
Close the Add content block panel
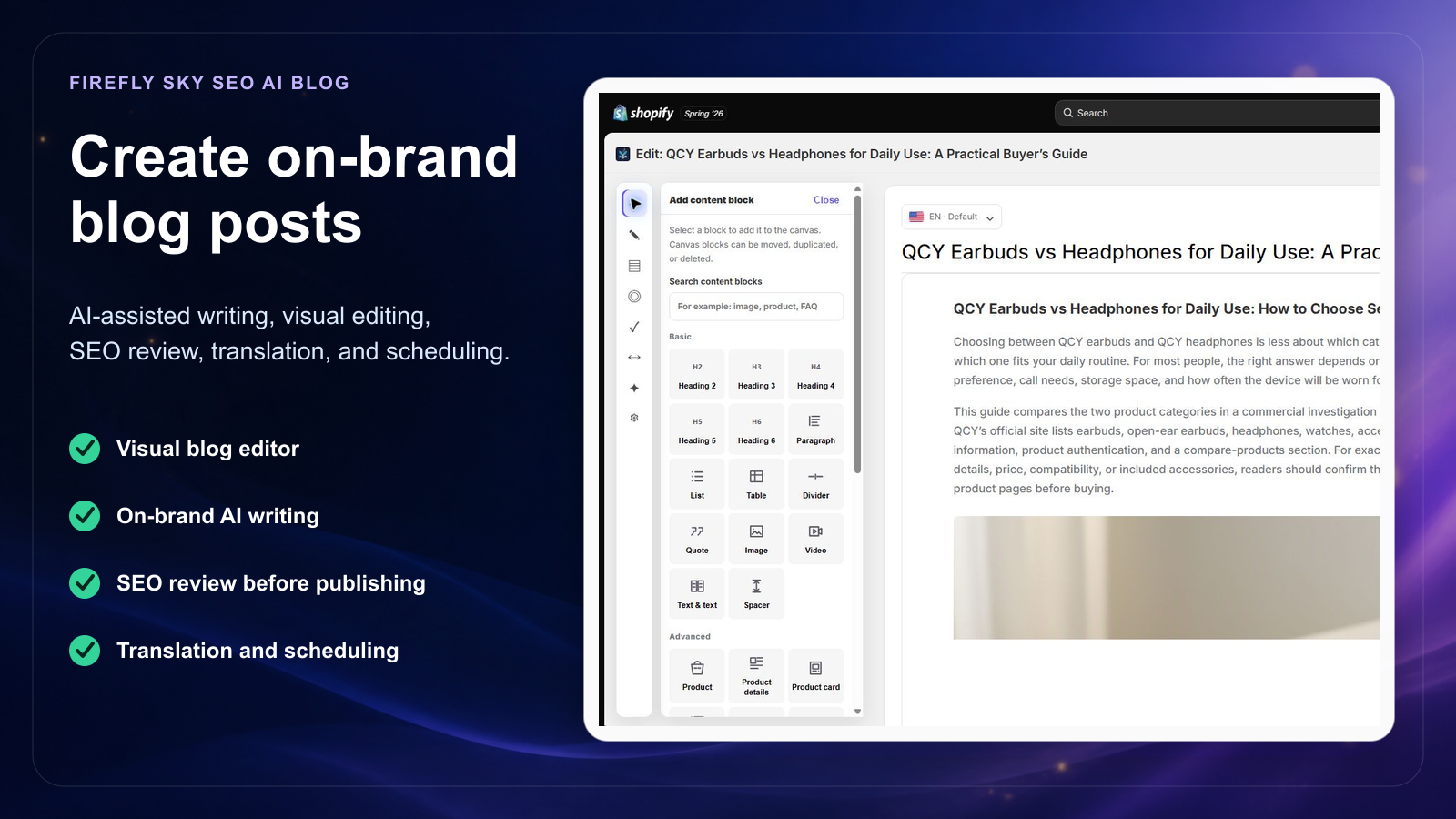pos(826,200)
